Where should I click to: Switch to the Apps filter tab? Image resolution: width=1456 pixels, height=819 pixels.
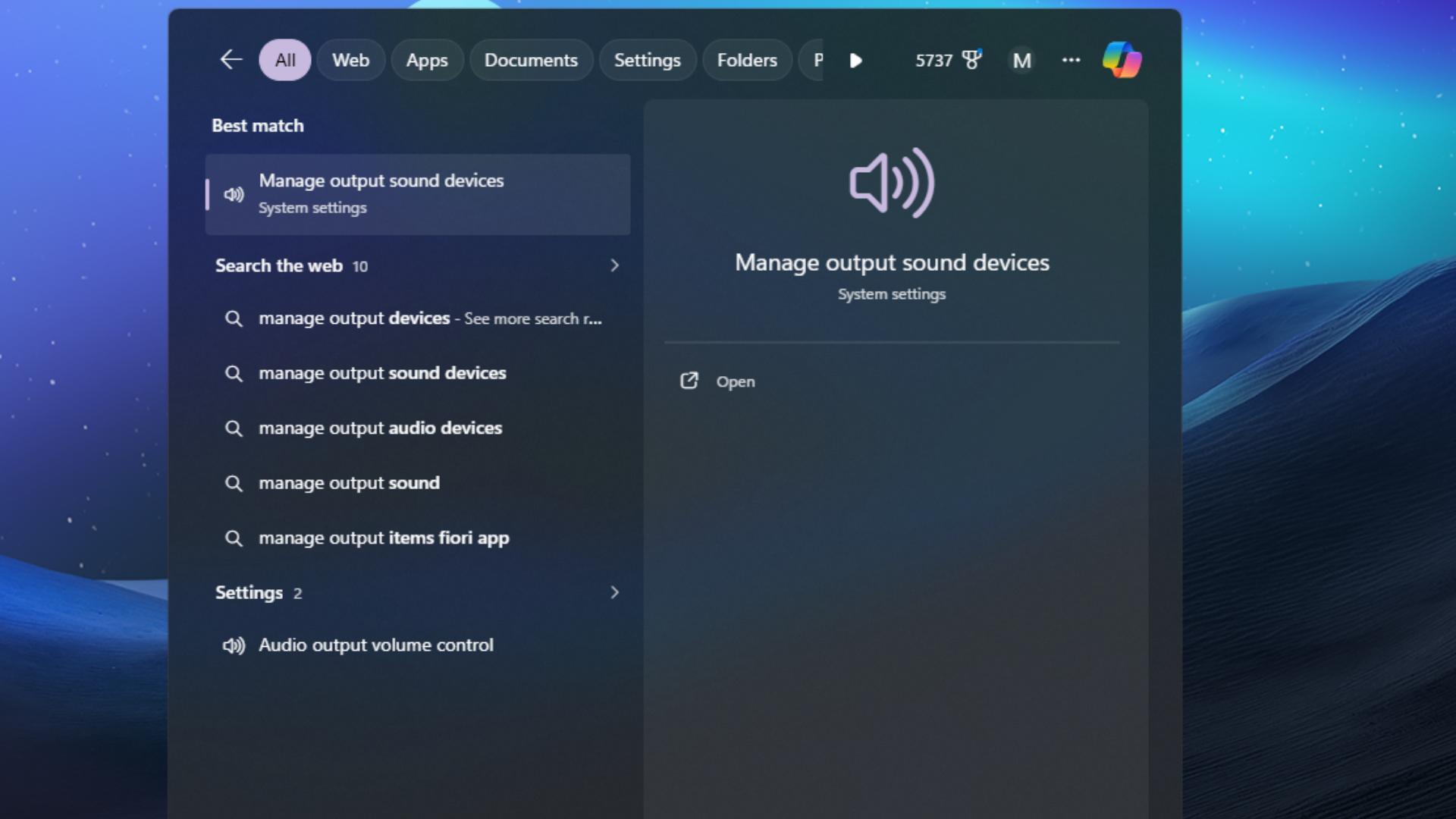click(x=427, y=60)
